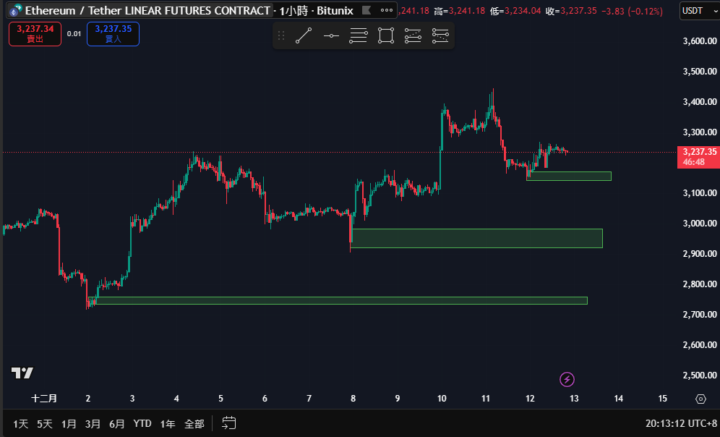
Task: Click the 20:13:12 UTC+8 timezone clock
Action: [x=682, y=423]
